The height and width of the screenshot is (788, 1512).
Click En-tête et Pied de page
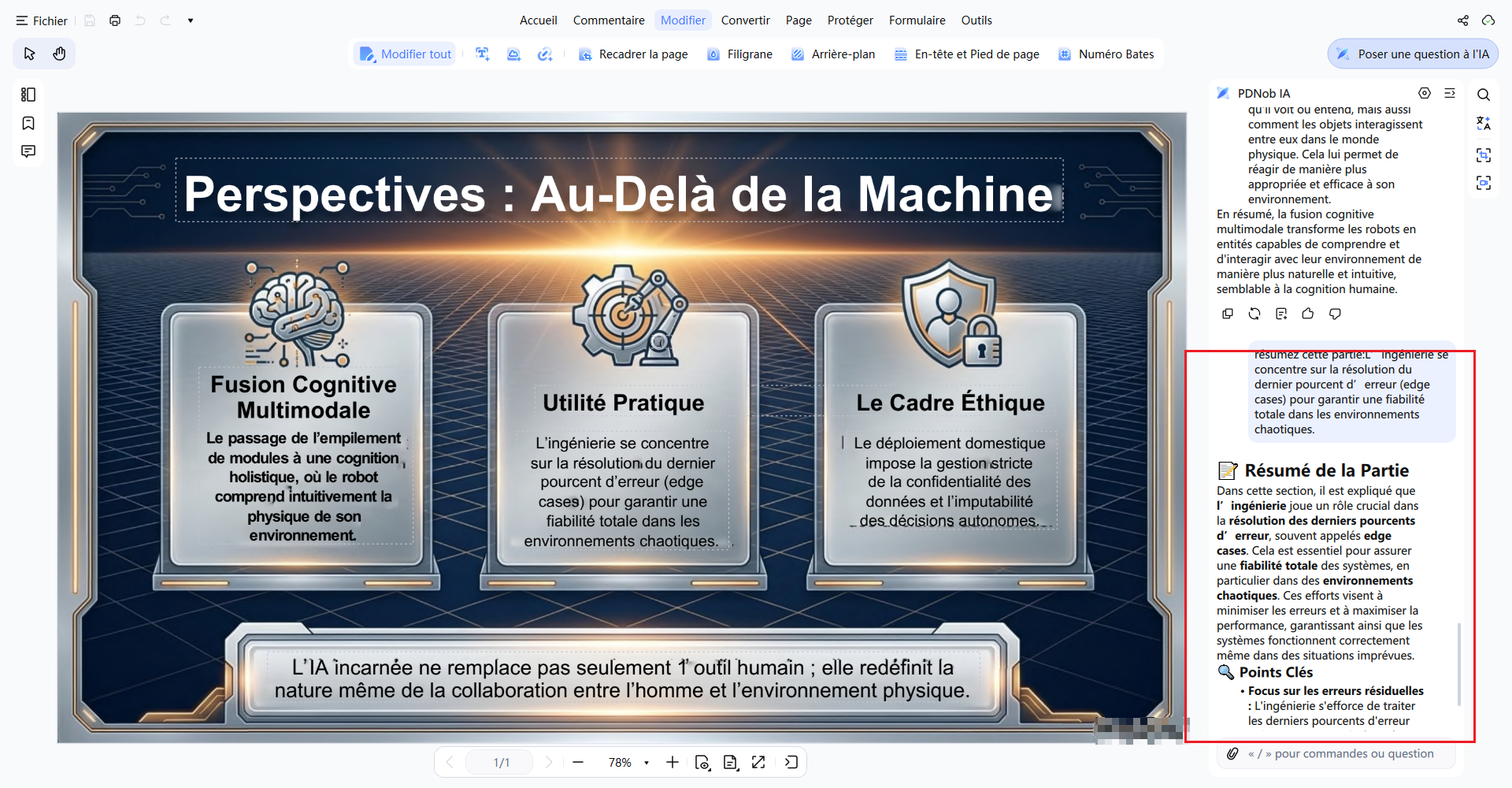(967, 54)
